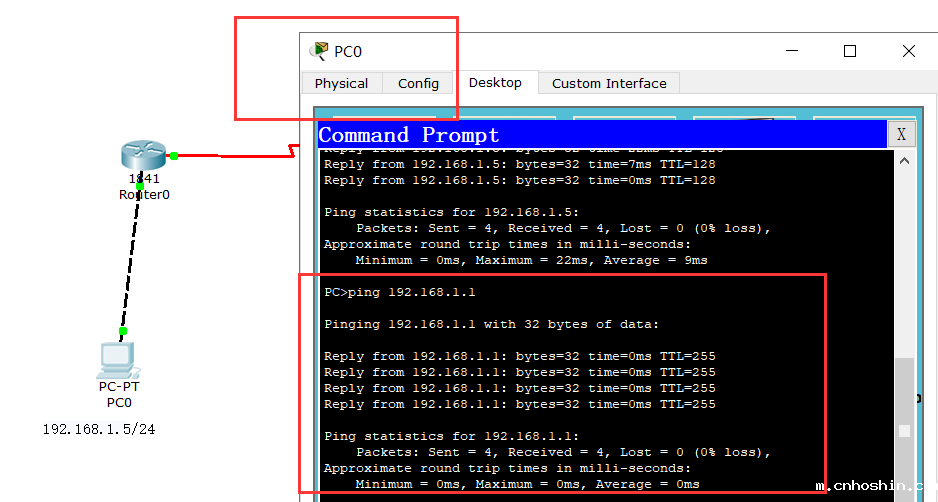This screenshot has height=502, width=938.
Task: Minimize the PC0 window
Action: [x=791, y=51]
